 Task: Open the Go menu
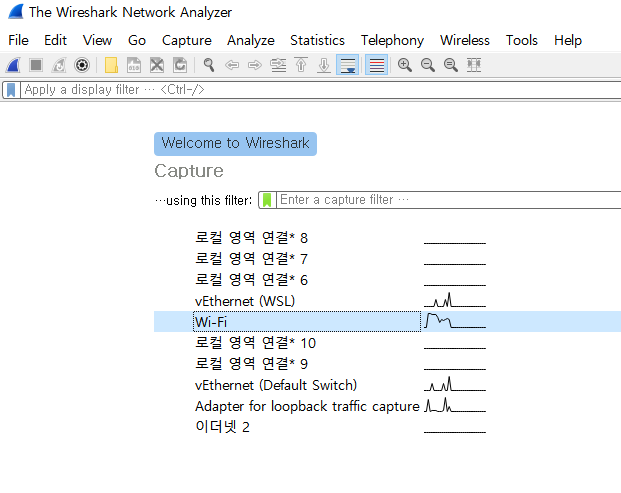point(137,40)
